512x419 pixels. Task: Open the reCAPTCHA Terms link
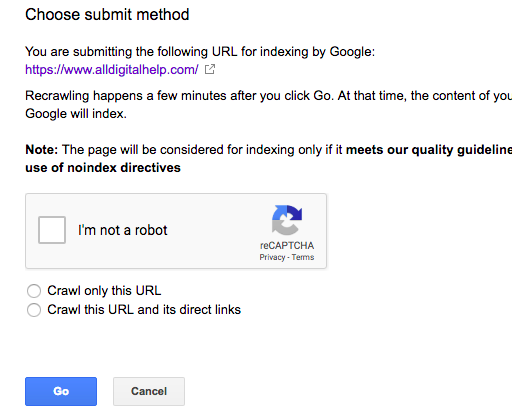pos(303,257)
